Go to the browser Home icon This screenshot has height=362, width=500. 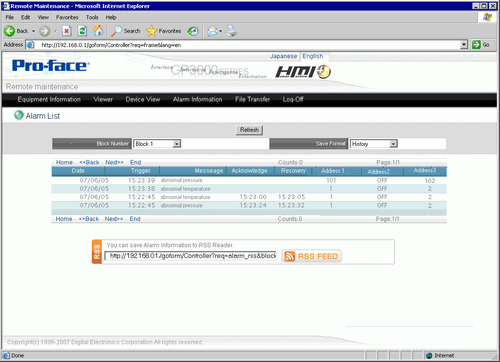click(98, 31)
